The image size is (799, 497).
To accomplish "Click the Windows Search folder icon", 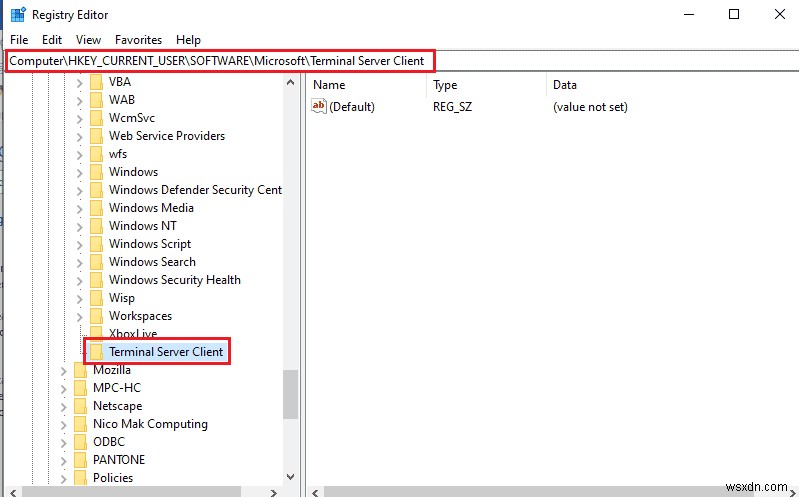I will 96,261.
